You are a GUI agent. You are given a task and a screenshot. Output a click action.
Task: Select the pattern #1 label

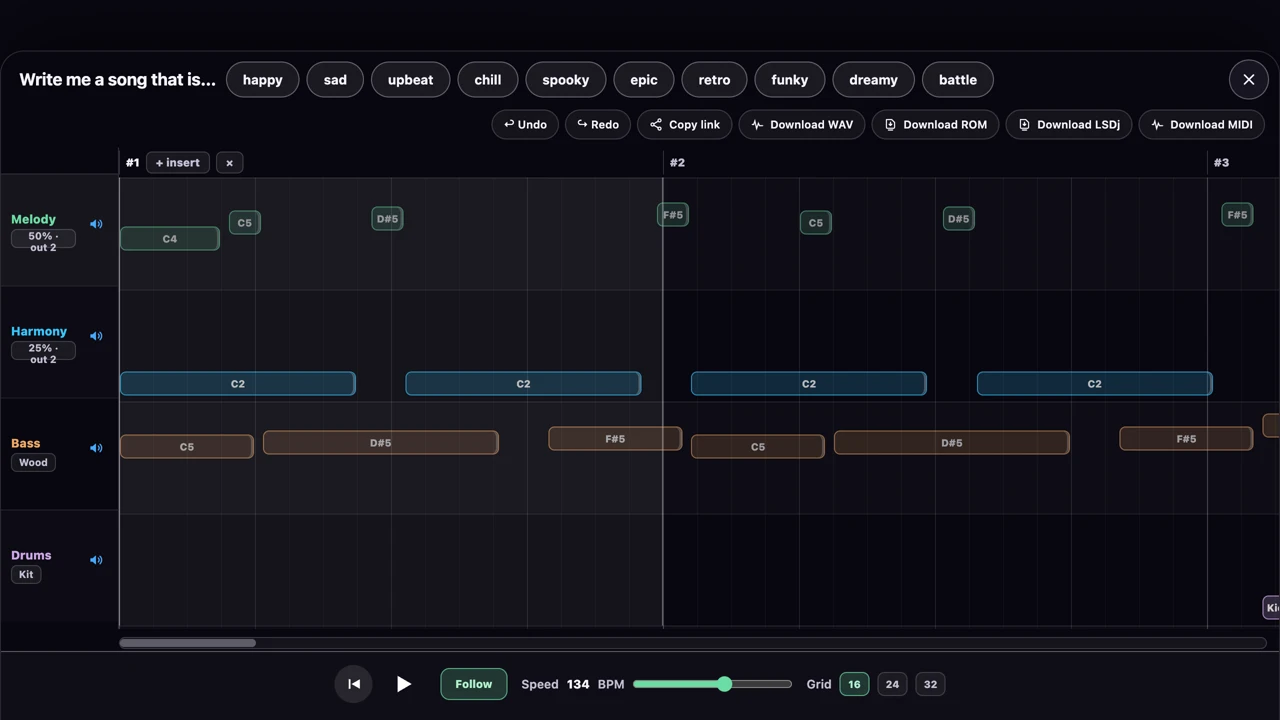(132, 163)
